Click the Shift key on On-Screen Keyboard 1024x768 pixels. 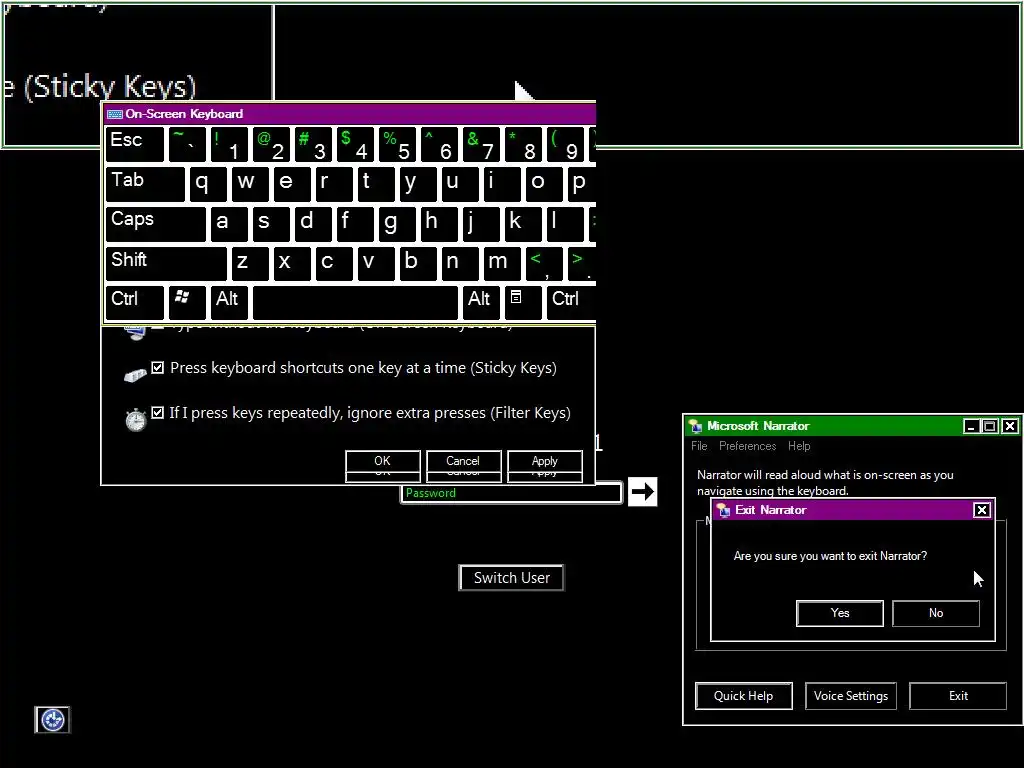[x=166, y=264]
